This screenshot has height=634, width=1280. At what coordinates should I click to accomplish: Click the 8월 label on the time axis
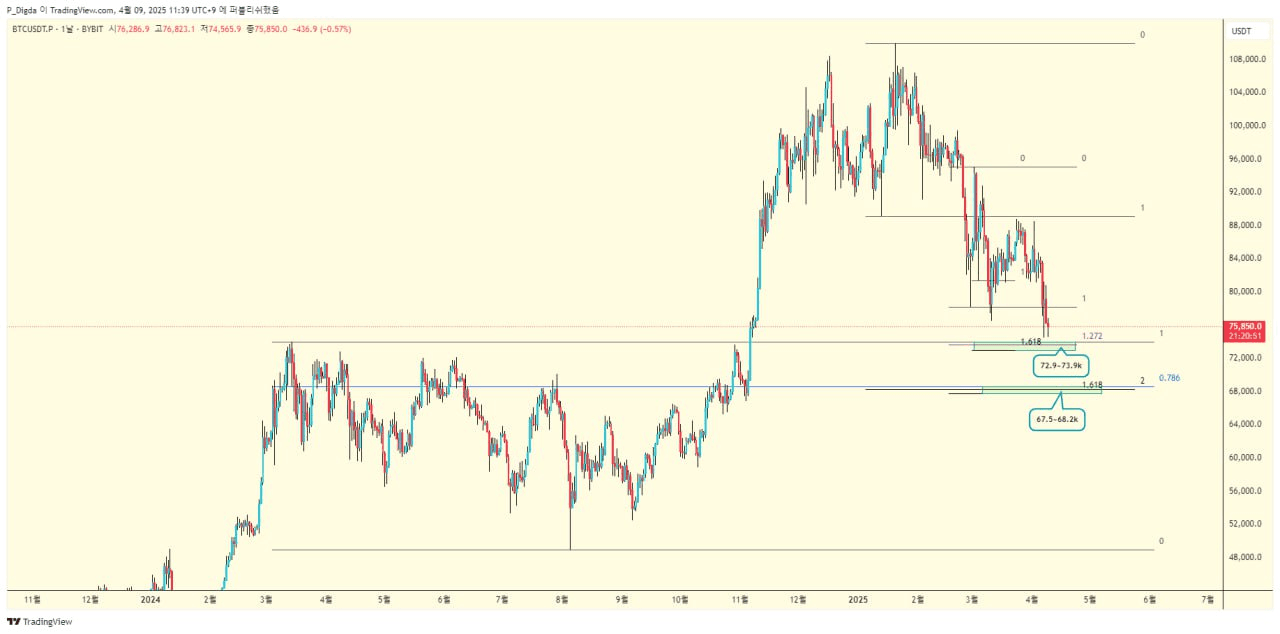click(562, 600)
